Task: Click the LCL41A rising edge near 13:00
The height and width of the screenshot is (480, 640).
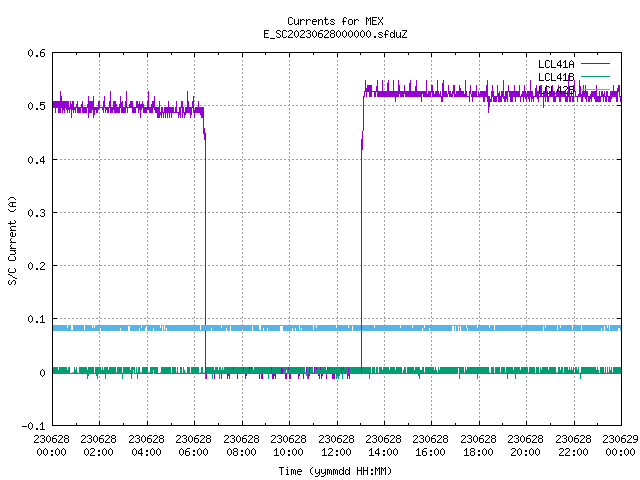Action: pos(362,253)
